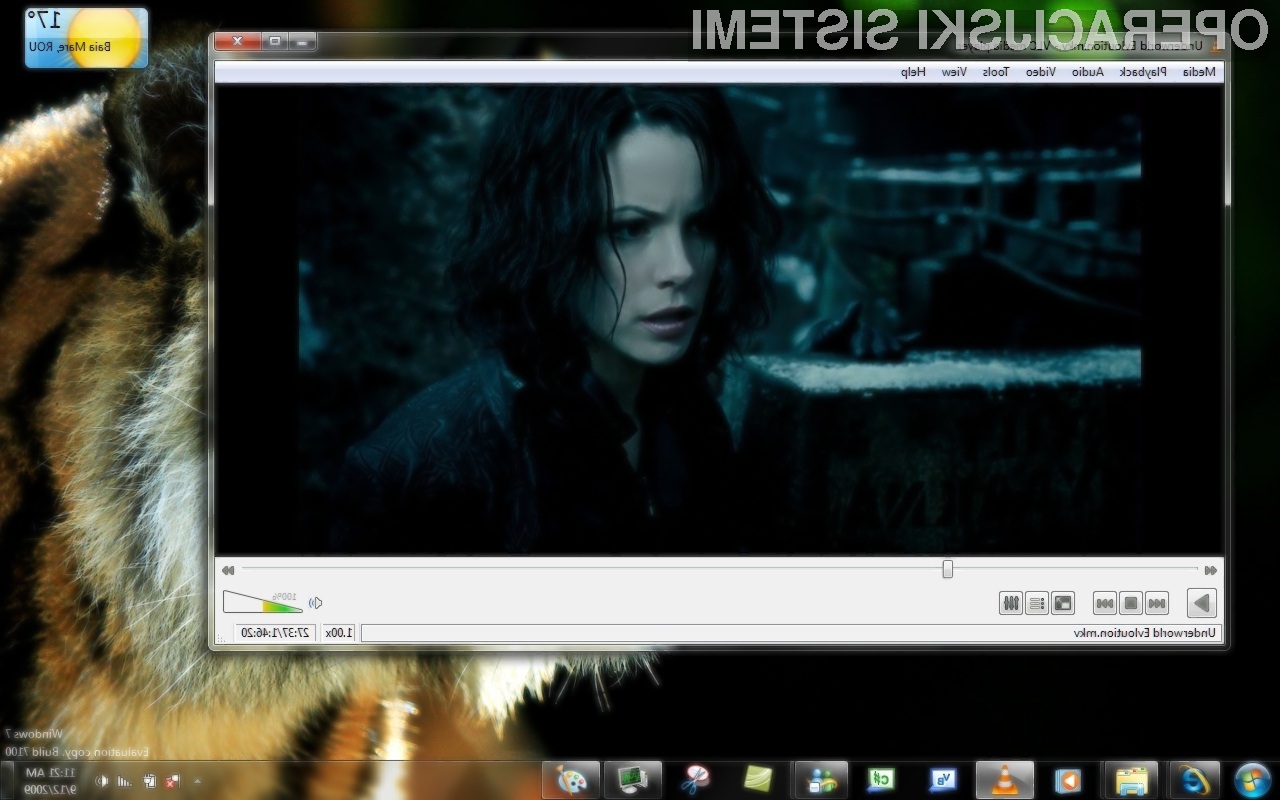Image resolution: width=1280 pixels, height=800 pixels.
Task: Open the Visual Basic taskbar icon
Action: click(943, 780)
